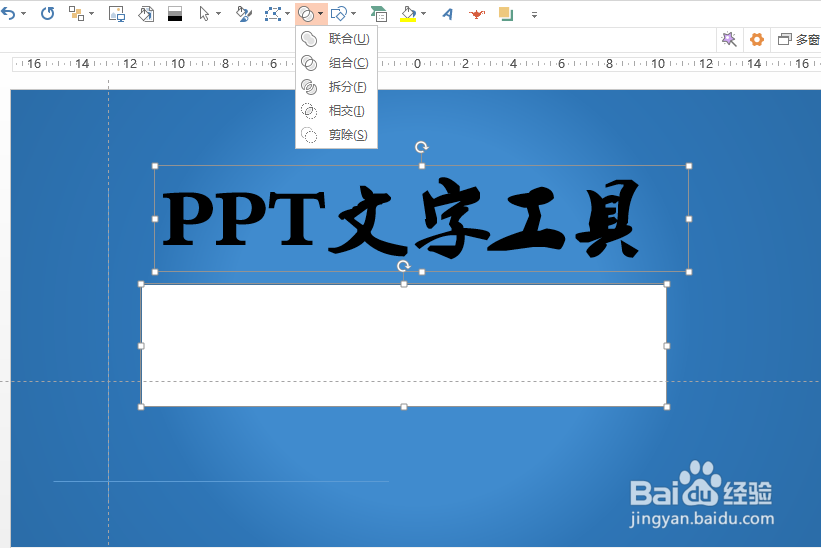Apply yellow Shape Fill bucket
The width and height of the screenshot is (821, 548).
pyautogui.click(x=408, y=14)
